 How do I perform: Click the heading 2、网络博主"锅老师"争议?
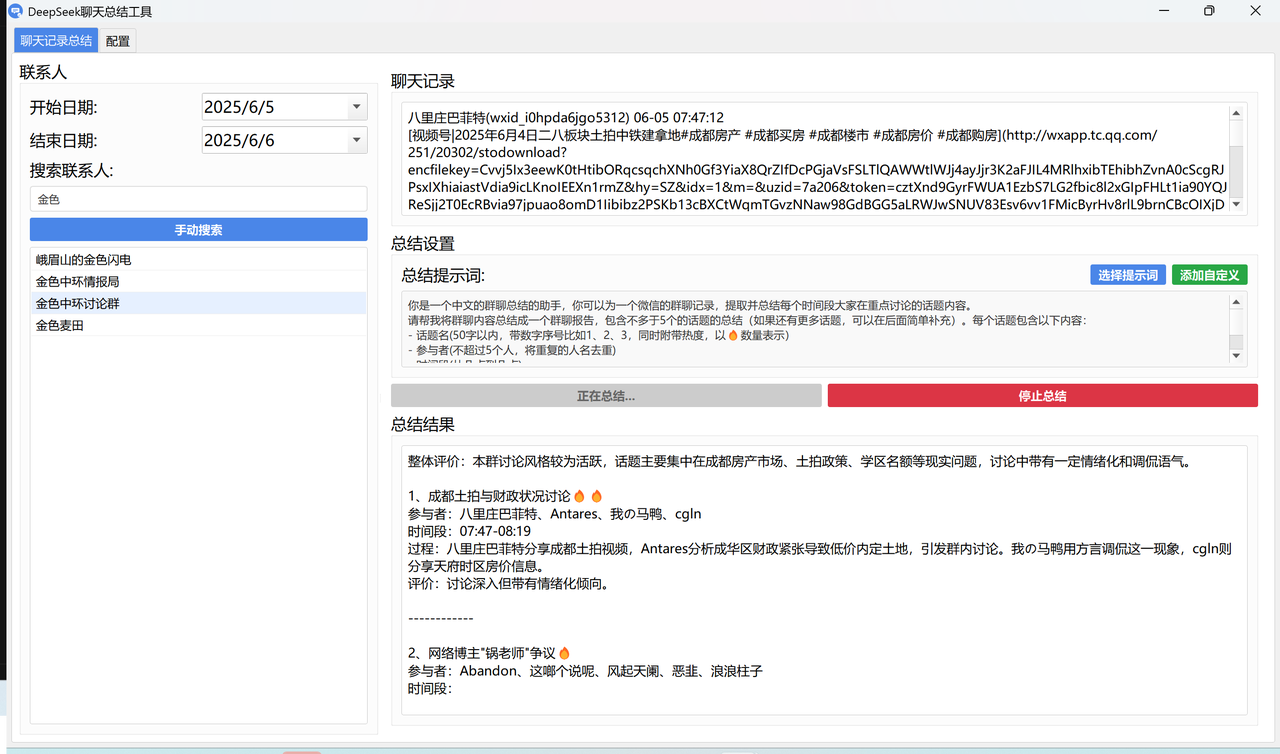pos(489,653)
